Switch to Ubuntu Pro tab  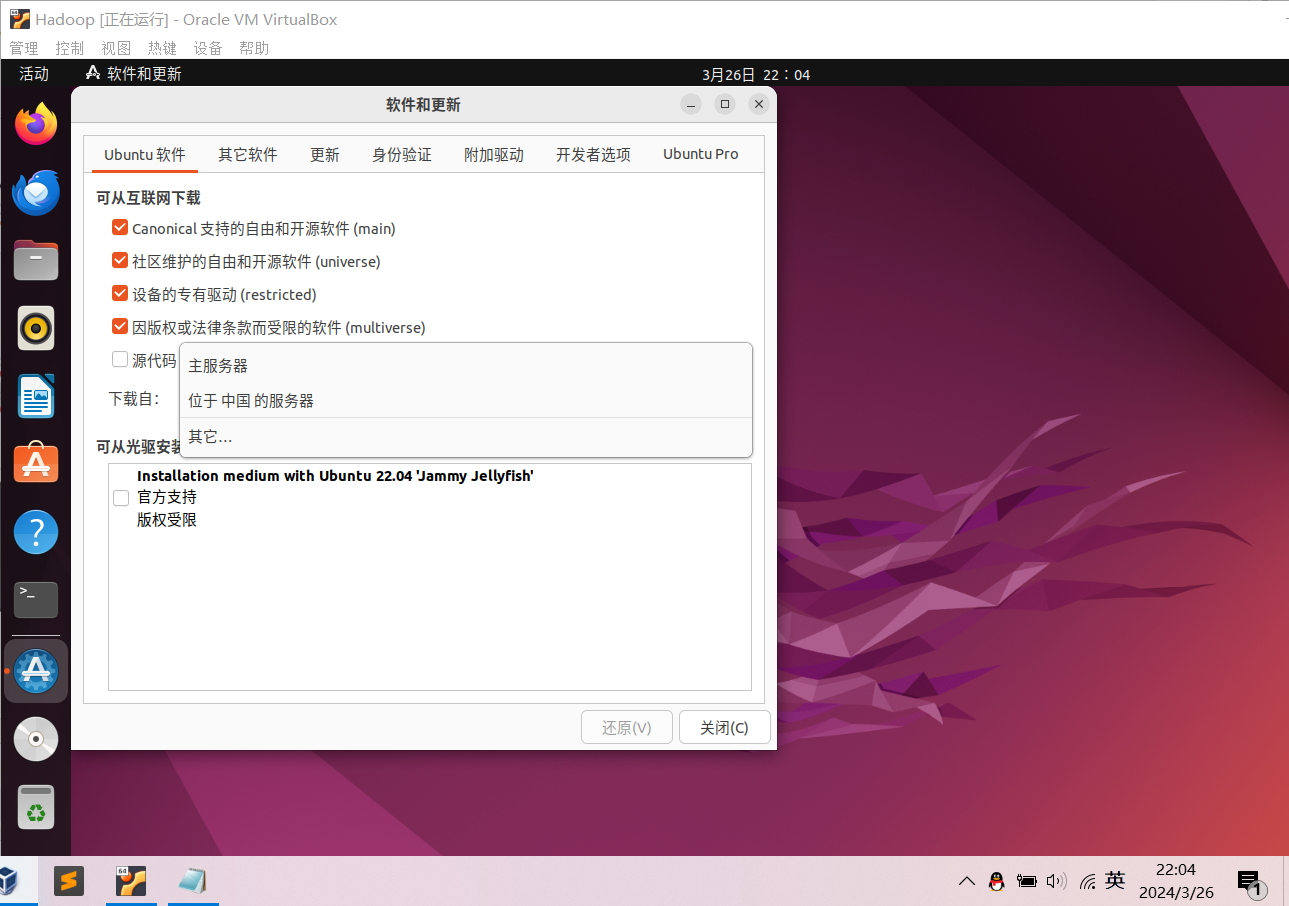[701, 154]
